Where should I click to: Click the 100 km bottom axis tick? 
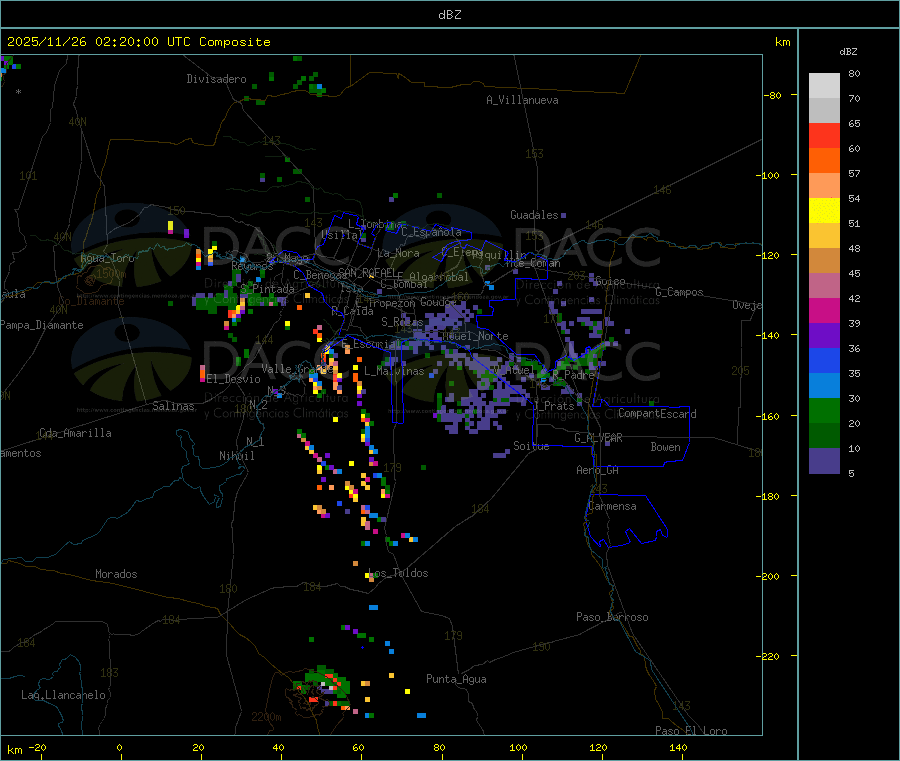(x=518, y=747)
